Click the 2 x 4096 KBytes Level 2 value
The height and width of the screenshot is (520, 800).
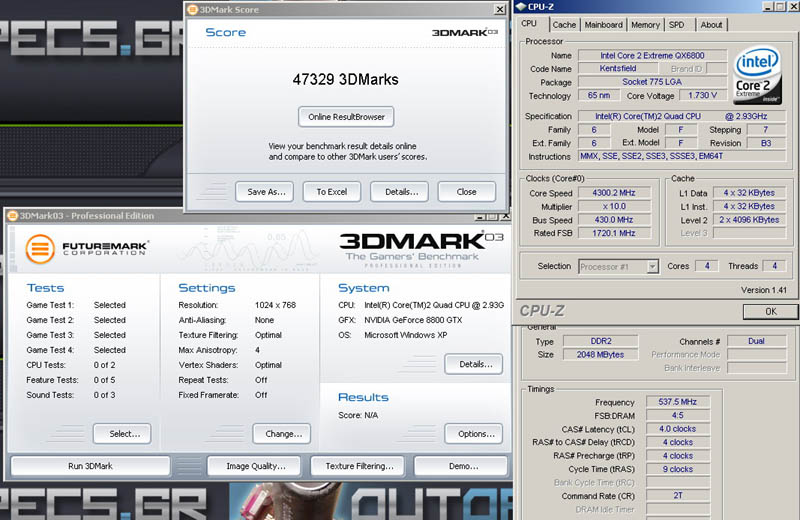(x=749, y=219)
